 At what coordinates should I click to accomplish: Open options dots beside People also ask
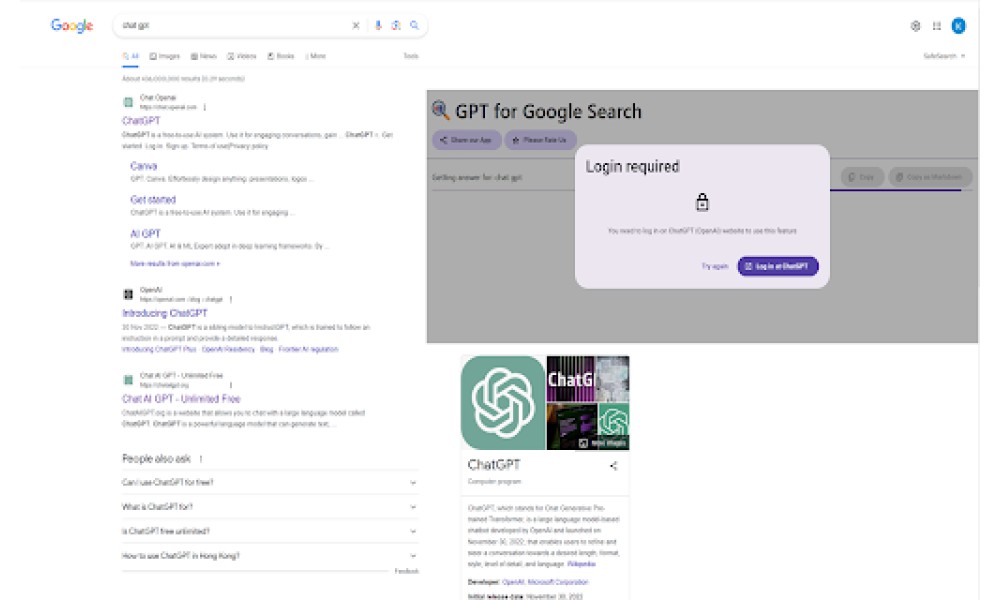[200, 458]
